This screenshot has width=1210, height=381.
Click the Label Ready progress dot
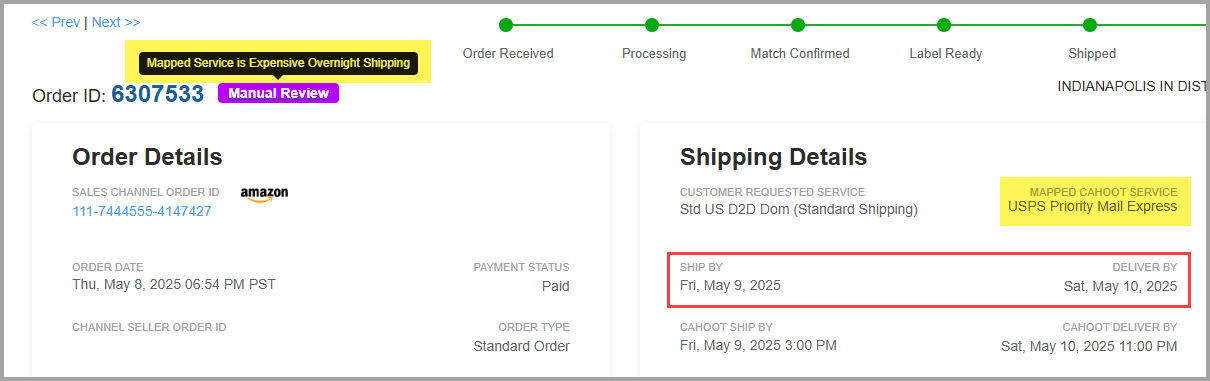point(944,25)
